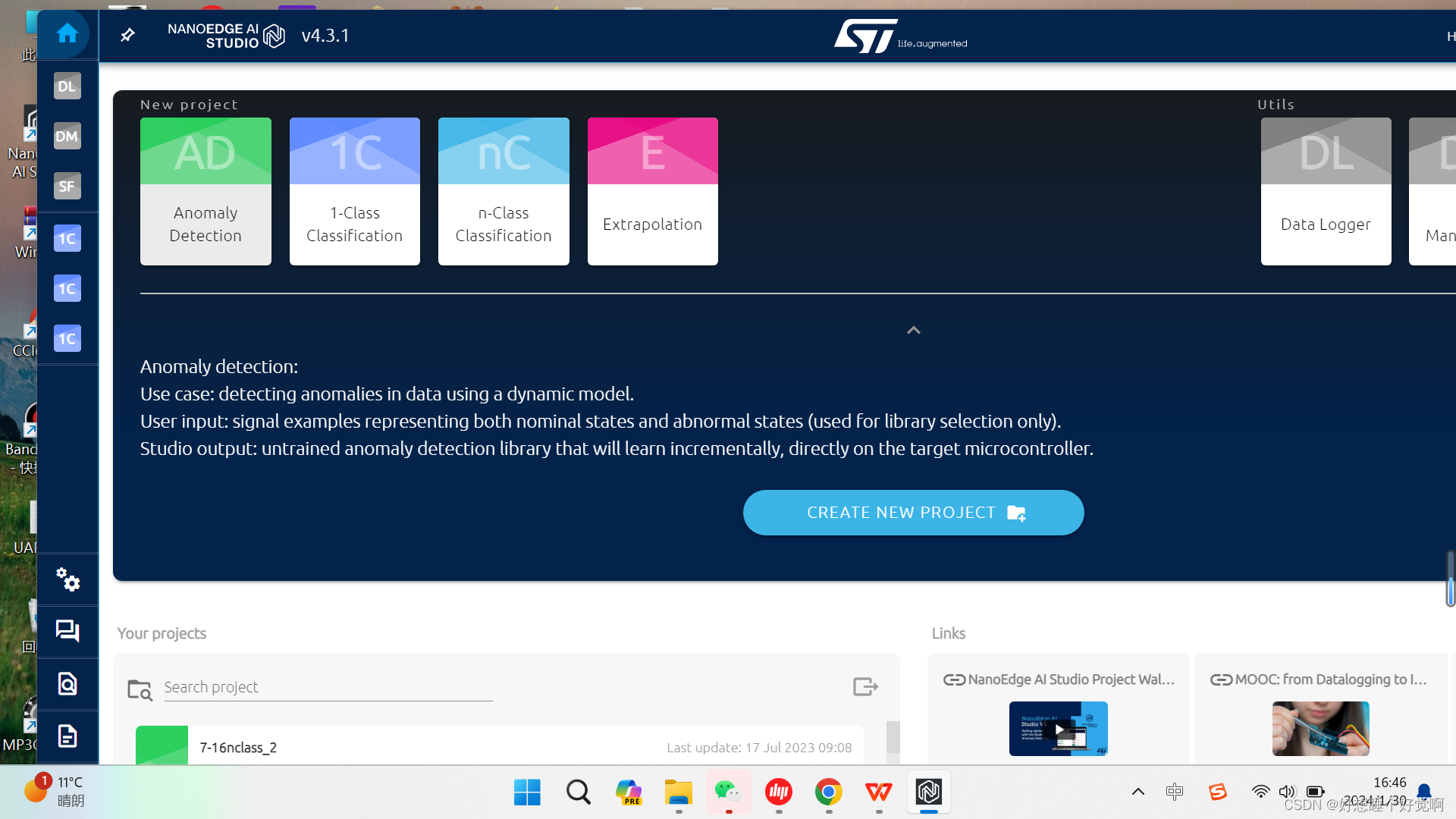The width and height of the screenshot is (1456, 819).
Task: Select the Anomaly Detection project card
Action: [206, 191]
